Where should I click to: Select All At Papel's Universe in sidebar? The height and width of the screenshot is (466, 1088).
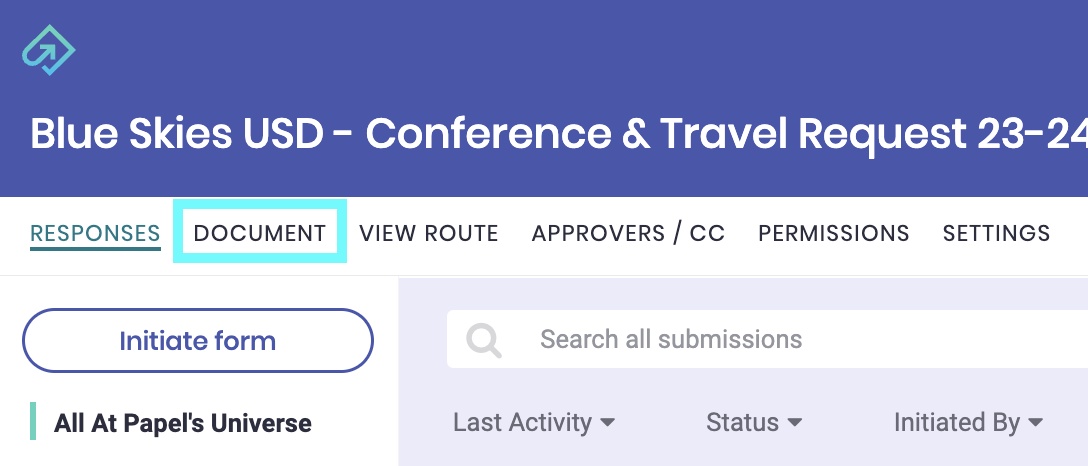(x=182, y=422)
